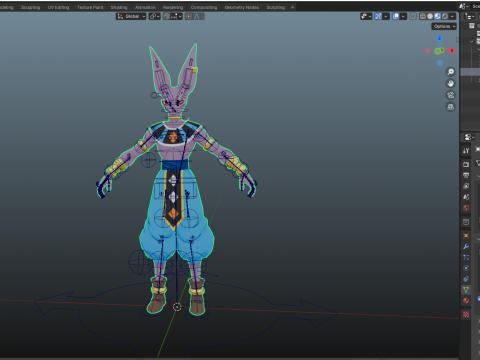Open the Render properties tab
The height and width of the screenshot is (360, 480).
coord(466,164)
